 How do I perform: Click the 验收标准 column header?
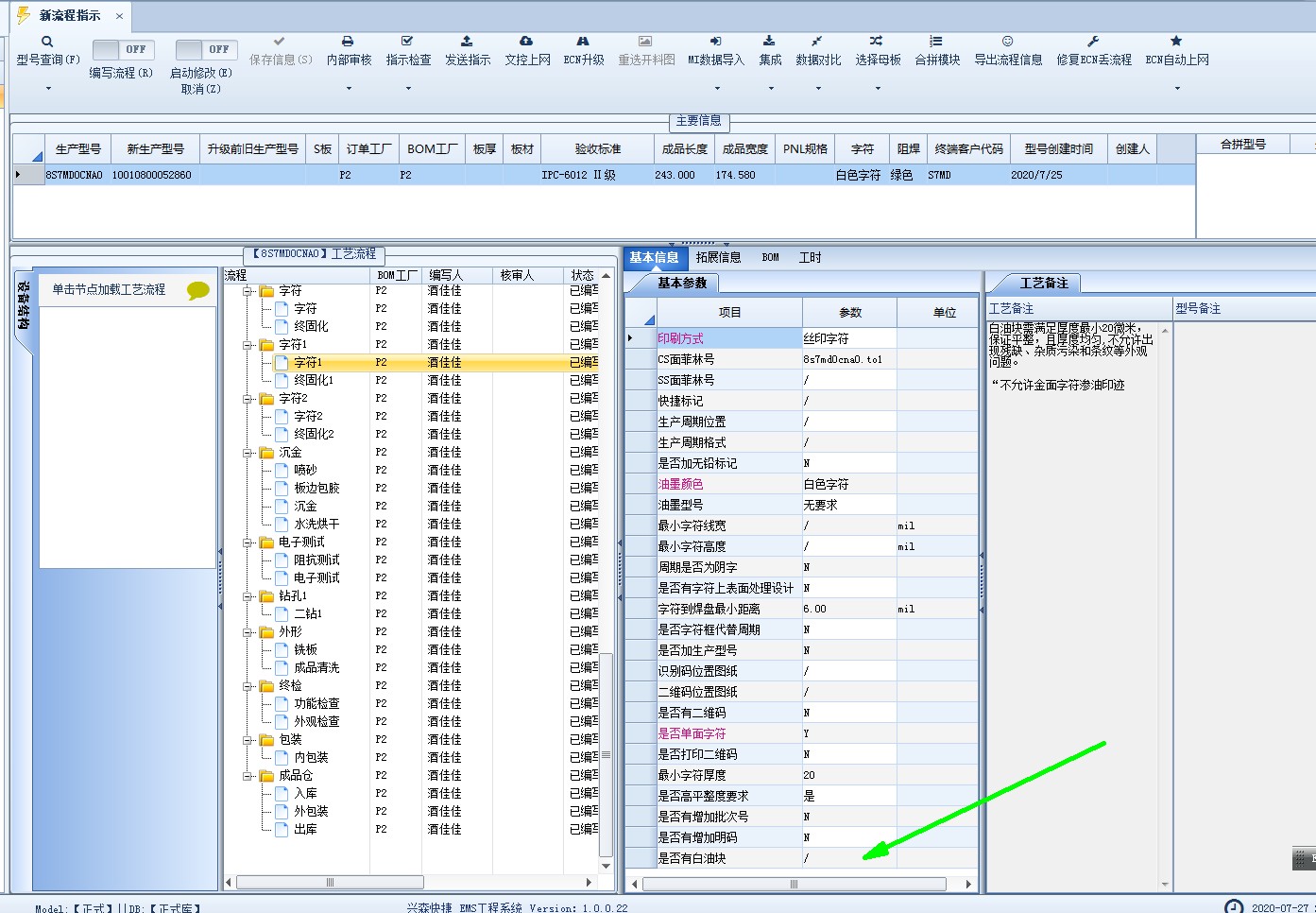597,149
